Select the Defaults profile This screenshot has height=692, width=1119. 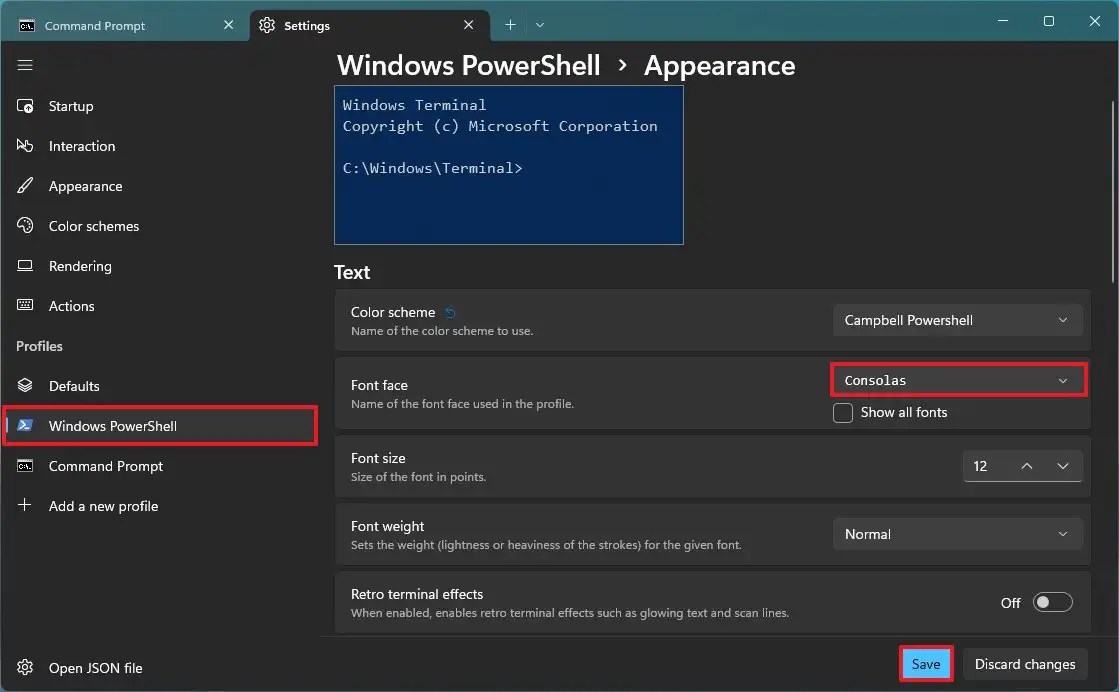[73, 386]
